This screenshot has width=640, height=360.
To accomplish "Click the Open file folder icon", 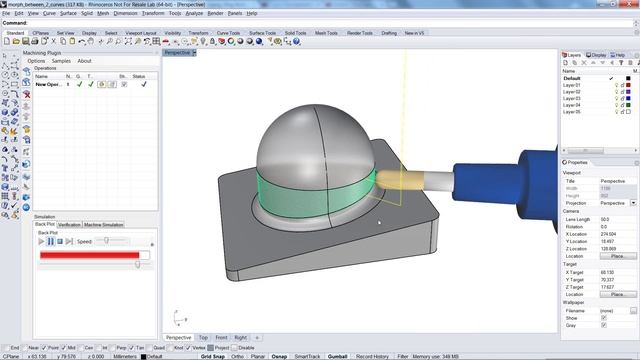I will (16, 41).
